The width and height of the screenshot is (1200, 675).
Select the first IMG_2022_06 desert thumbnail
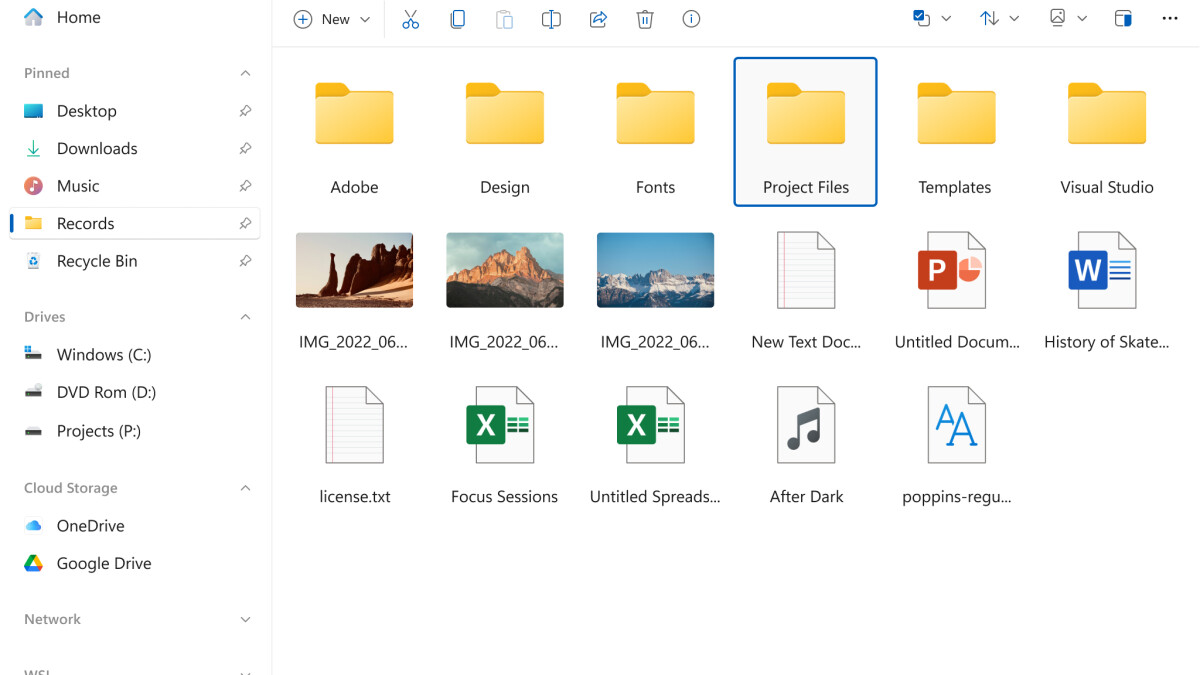coord(354,270)
